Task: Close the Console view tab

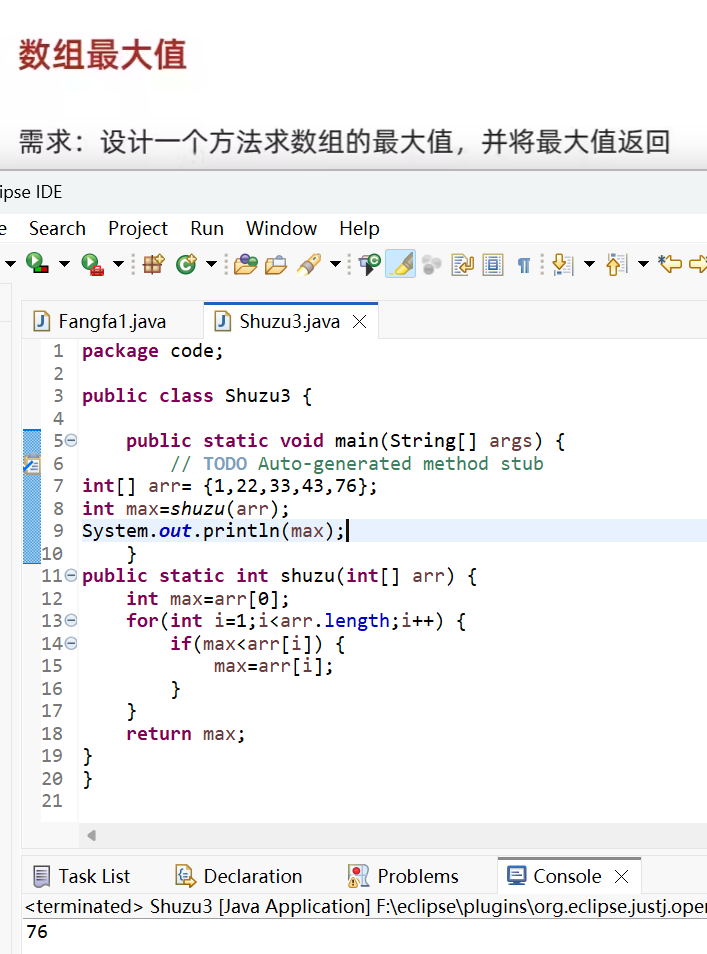Action: click(621, 876)
